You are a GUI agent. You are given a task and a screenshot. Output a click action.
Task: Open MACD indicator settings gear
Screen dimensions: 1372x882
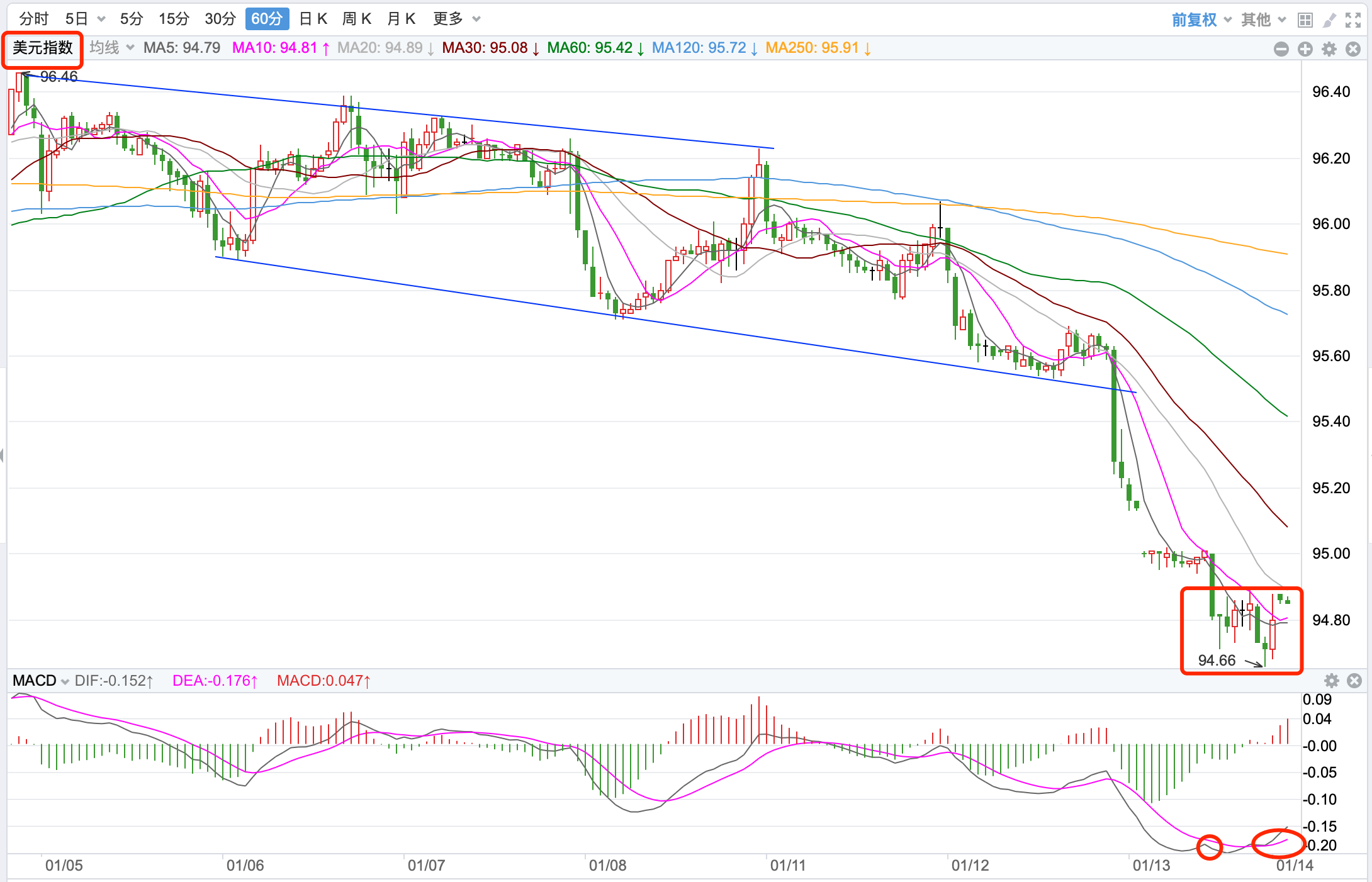pyautogui.click(x=1331, y=681)
